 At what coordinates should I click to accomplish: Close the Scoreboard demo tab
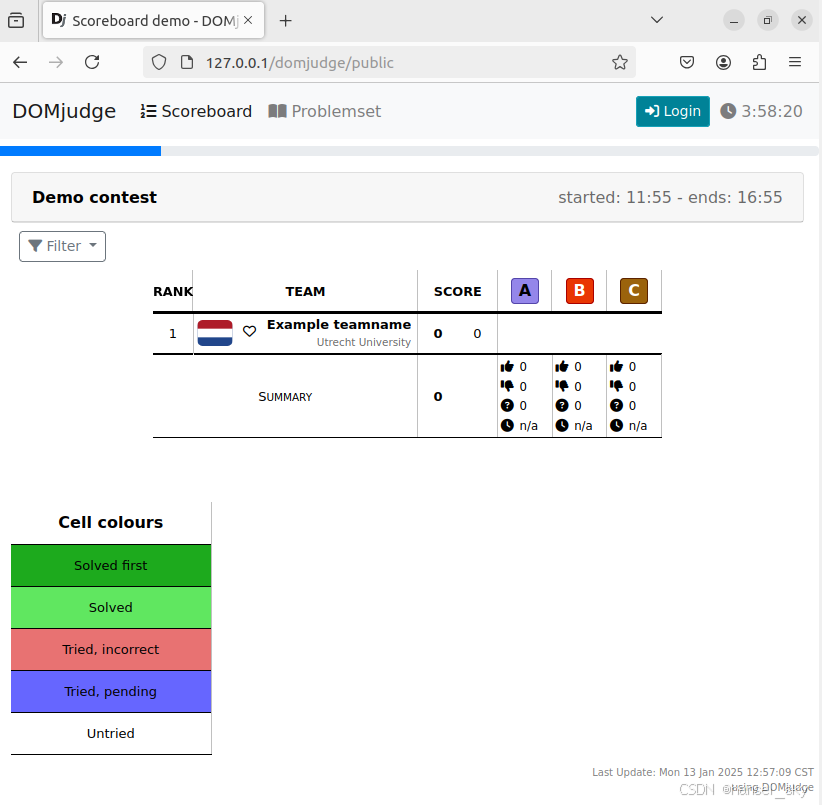(248, 20)
